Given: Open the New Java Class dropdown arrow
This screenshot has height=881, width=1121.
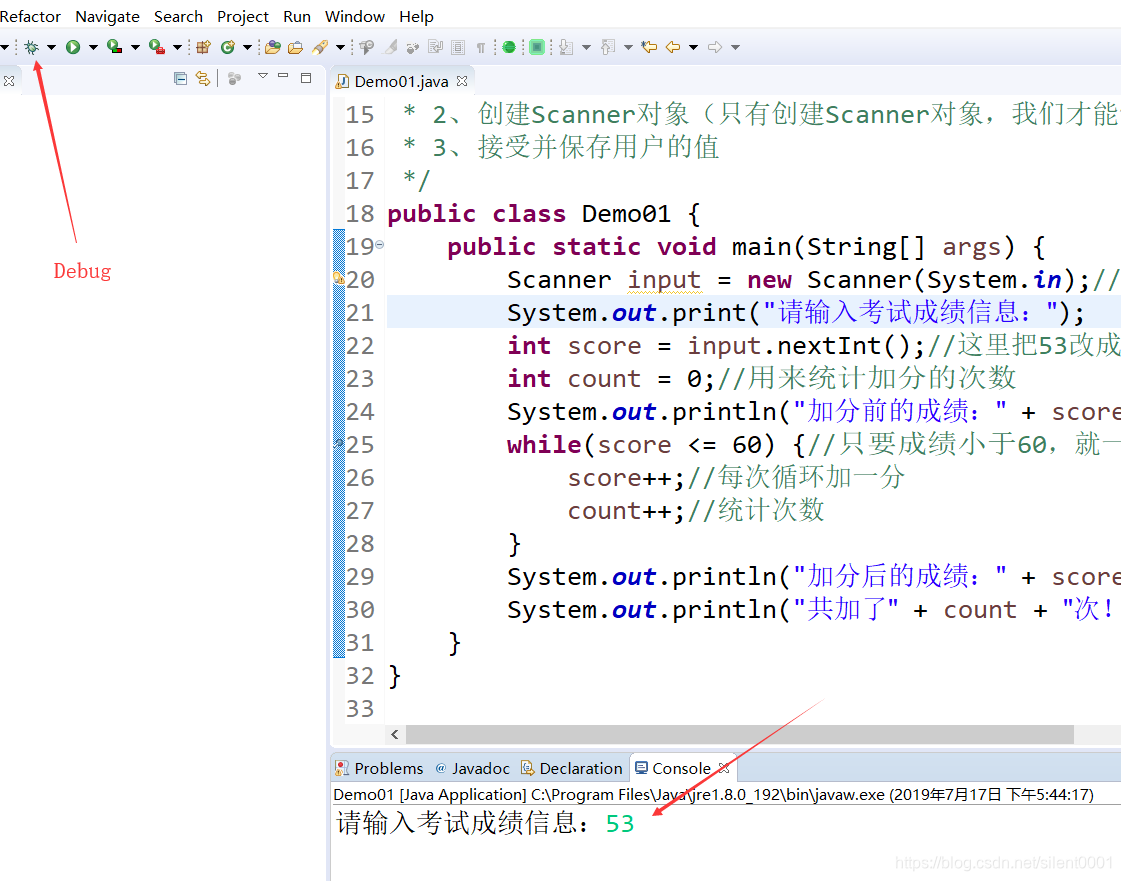Looking at the screenshot, I should click(247, 47).
